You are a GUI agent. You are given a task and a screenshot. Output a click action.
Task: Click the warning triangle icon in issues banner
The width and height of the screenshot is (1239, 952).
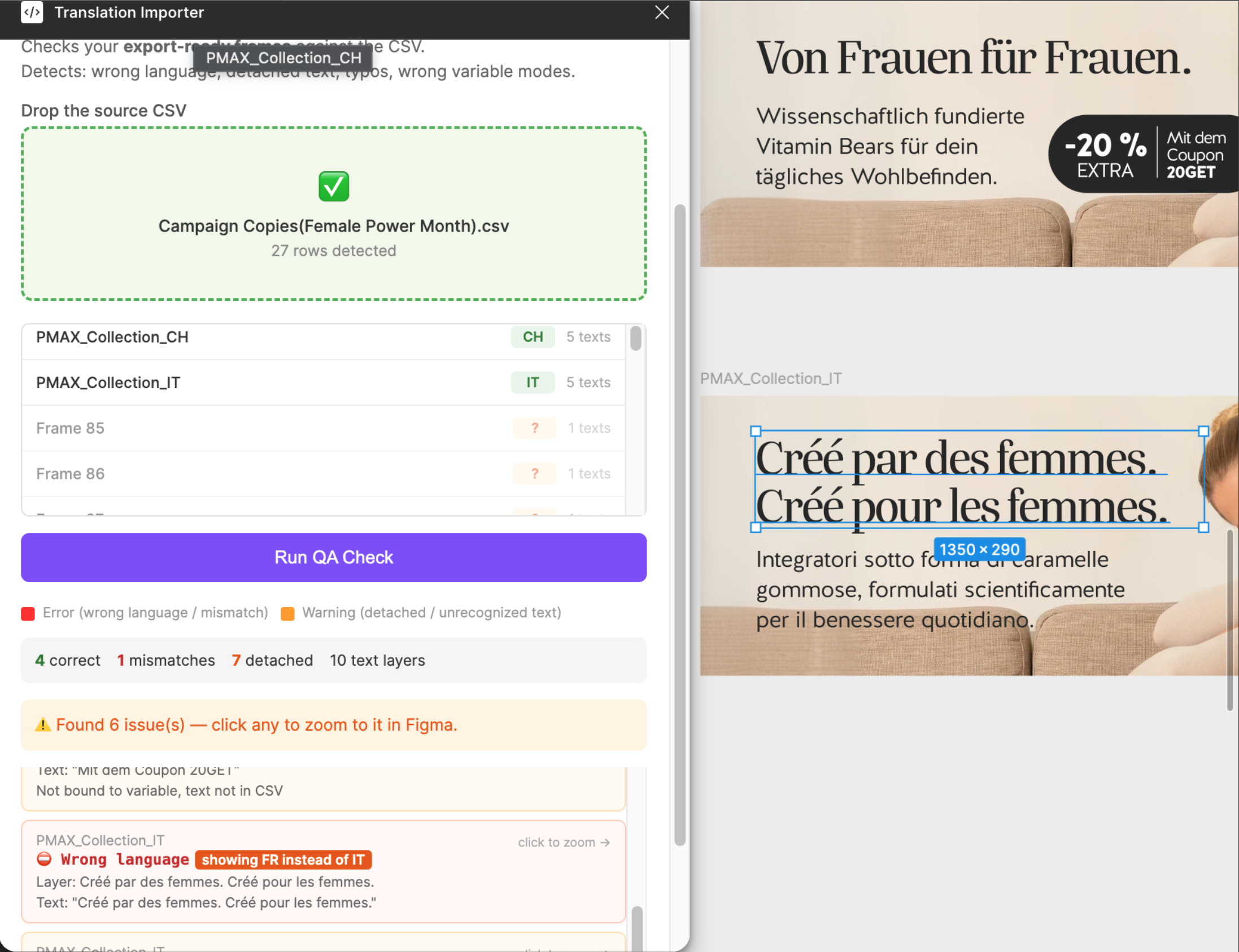point(42,725)
